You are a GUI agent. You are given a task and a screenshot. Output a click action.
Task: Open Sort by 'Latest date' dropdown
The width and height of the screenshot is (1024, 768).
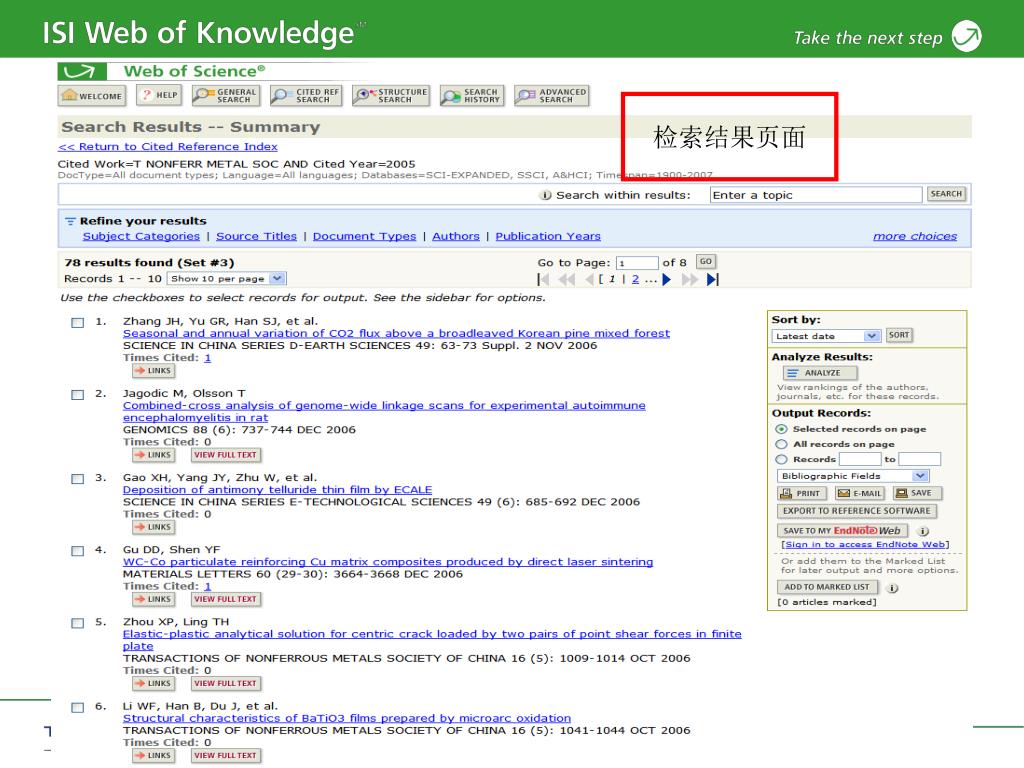point(825,336)
